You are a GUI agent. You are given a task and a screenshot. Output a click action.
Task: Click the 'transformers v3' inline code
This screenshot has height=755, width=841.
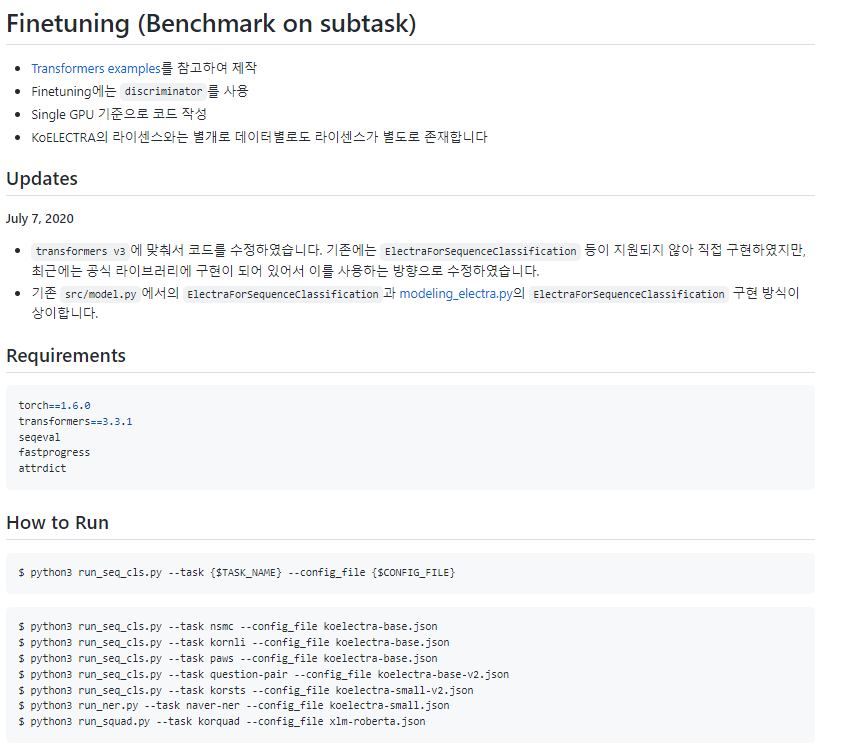80,251
